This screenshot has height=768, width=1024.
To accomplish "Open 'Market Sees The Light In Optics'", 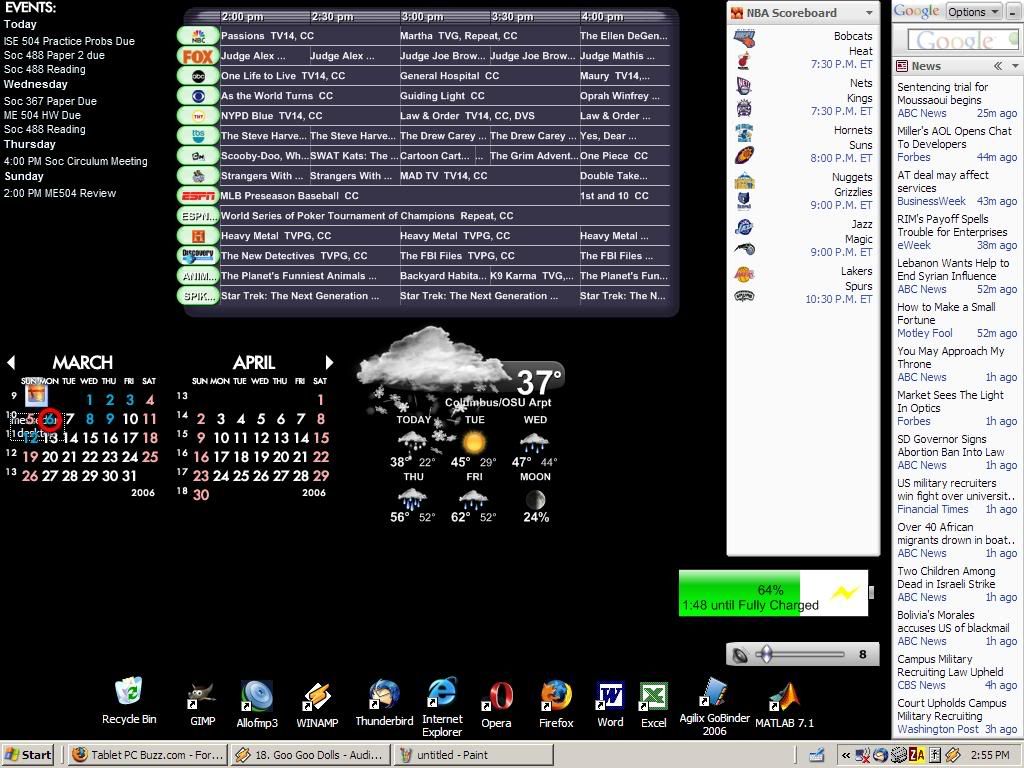I will [950, 402].
